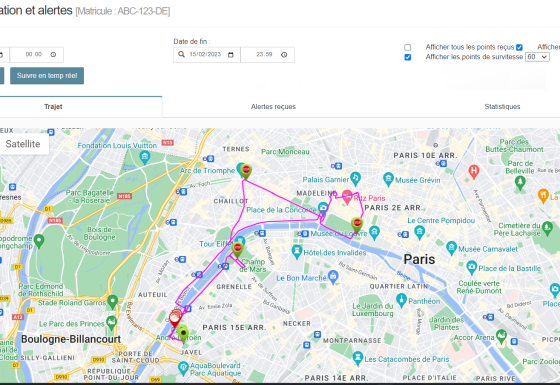This screenshot has width=560, height=385.
Task: Open the clock picker next to 23:59
Action: pos(284,55)
